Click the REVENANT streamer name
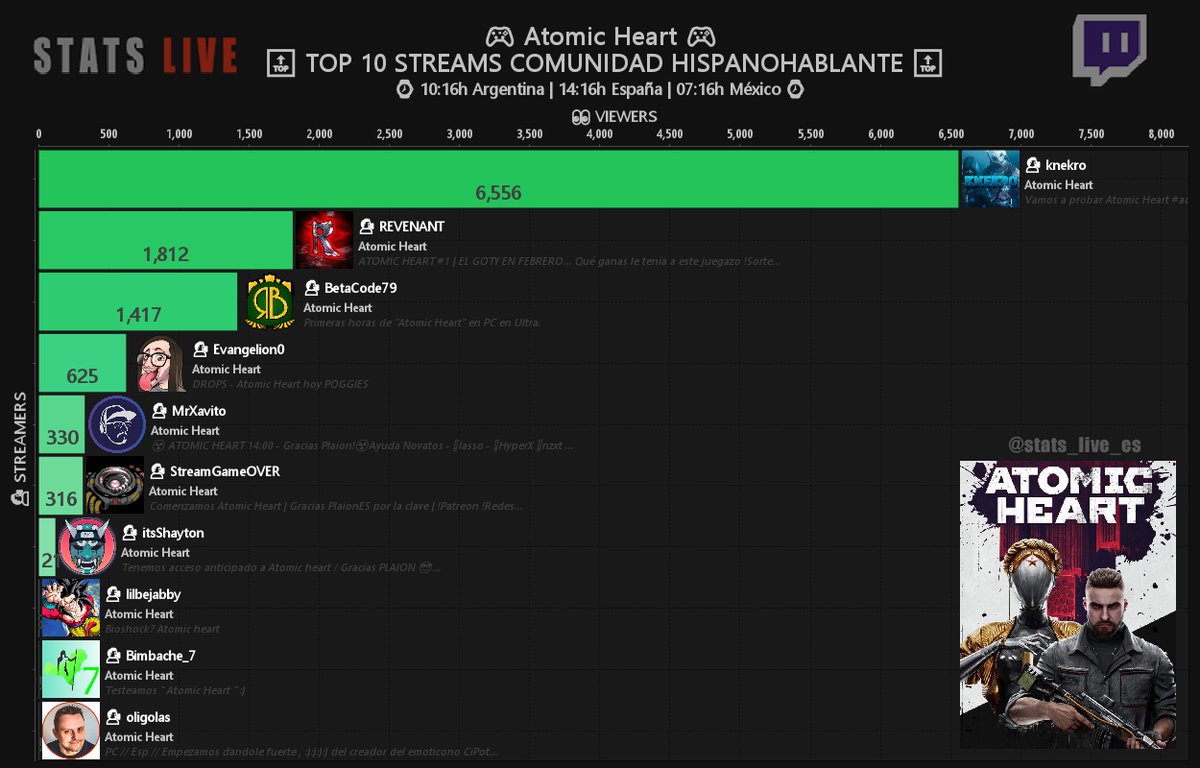This screenshot has width=1200, height=768. pos(411,227)
